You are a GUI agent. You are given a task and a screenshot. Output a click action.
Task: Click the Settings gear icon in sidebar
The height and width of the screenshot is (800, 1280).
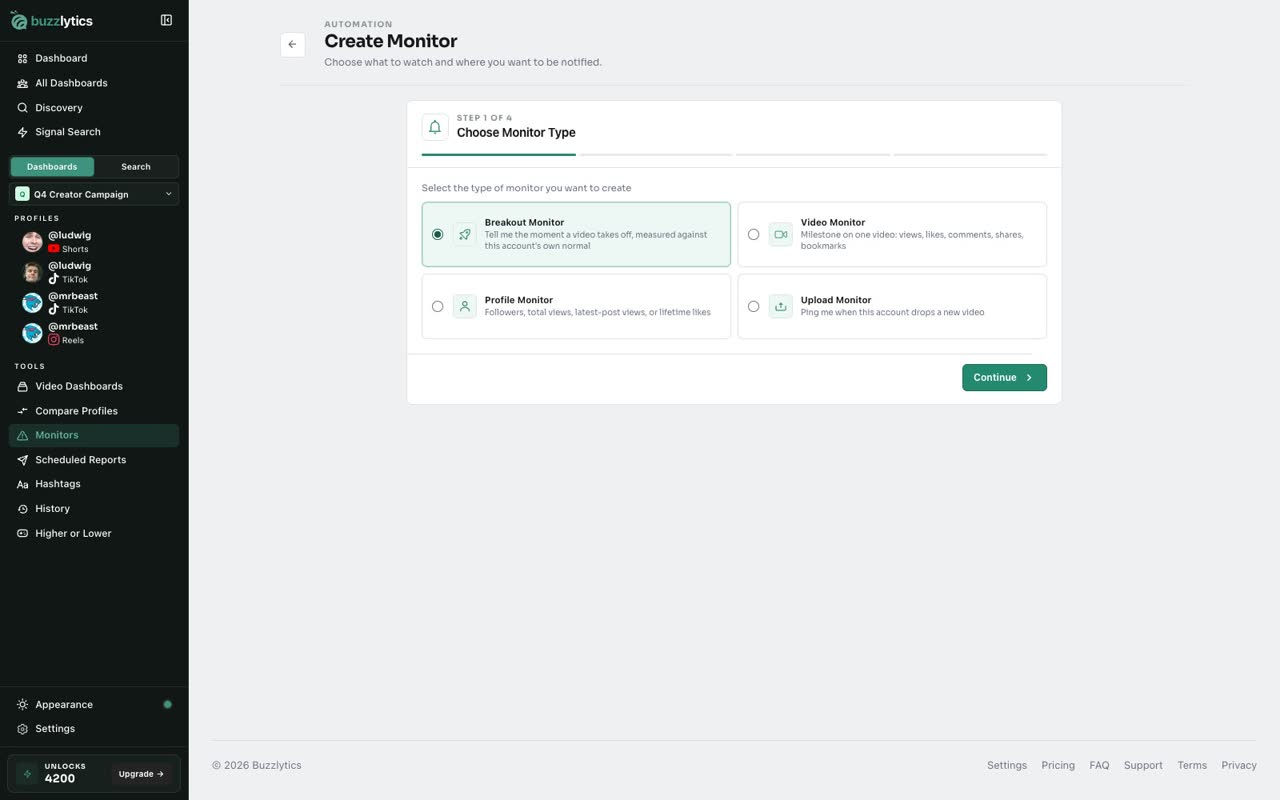pyautogui.click(x=23, y=729)
